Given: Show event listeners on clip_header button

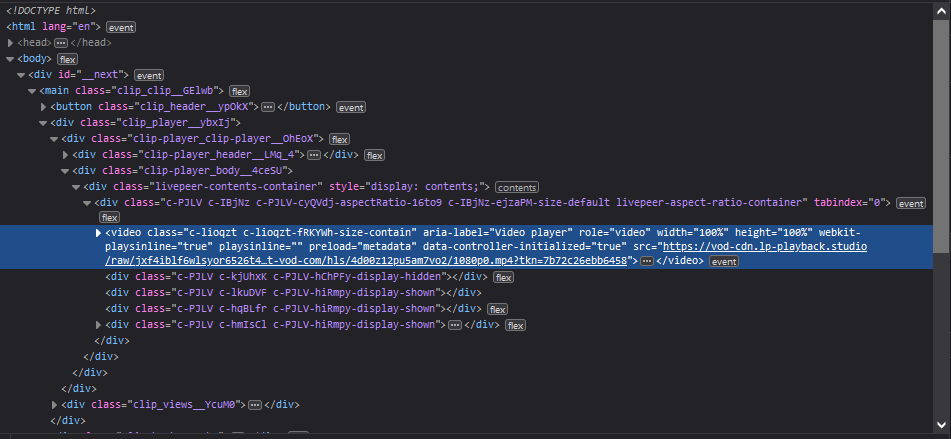Looking at the screenshot, I should (351, 107).
